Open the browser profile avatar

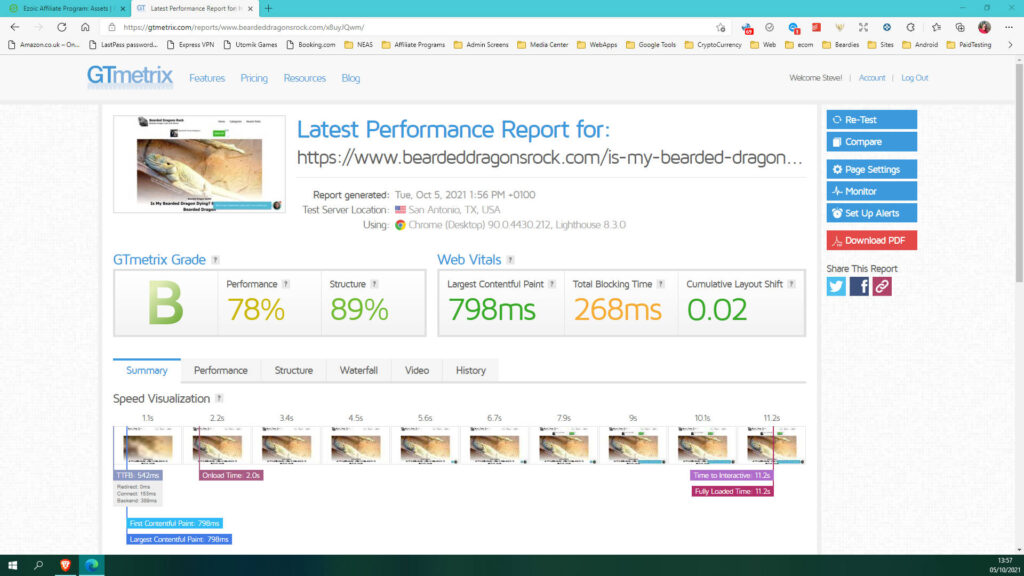coord(984,27)
